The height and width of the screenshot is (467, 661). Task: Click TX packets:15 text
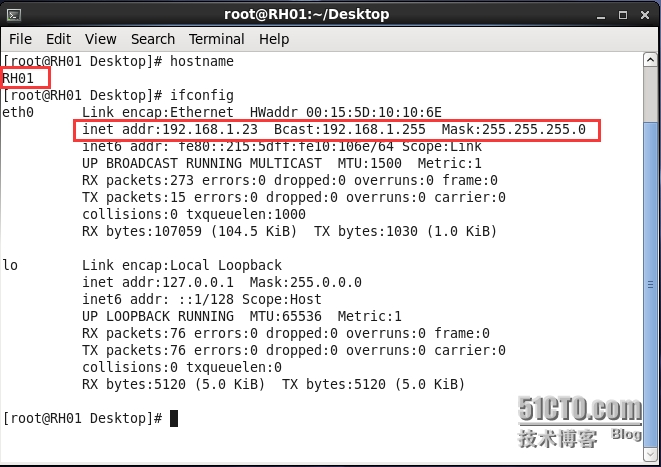pyautogui.click(x=134, y=197)
